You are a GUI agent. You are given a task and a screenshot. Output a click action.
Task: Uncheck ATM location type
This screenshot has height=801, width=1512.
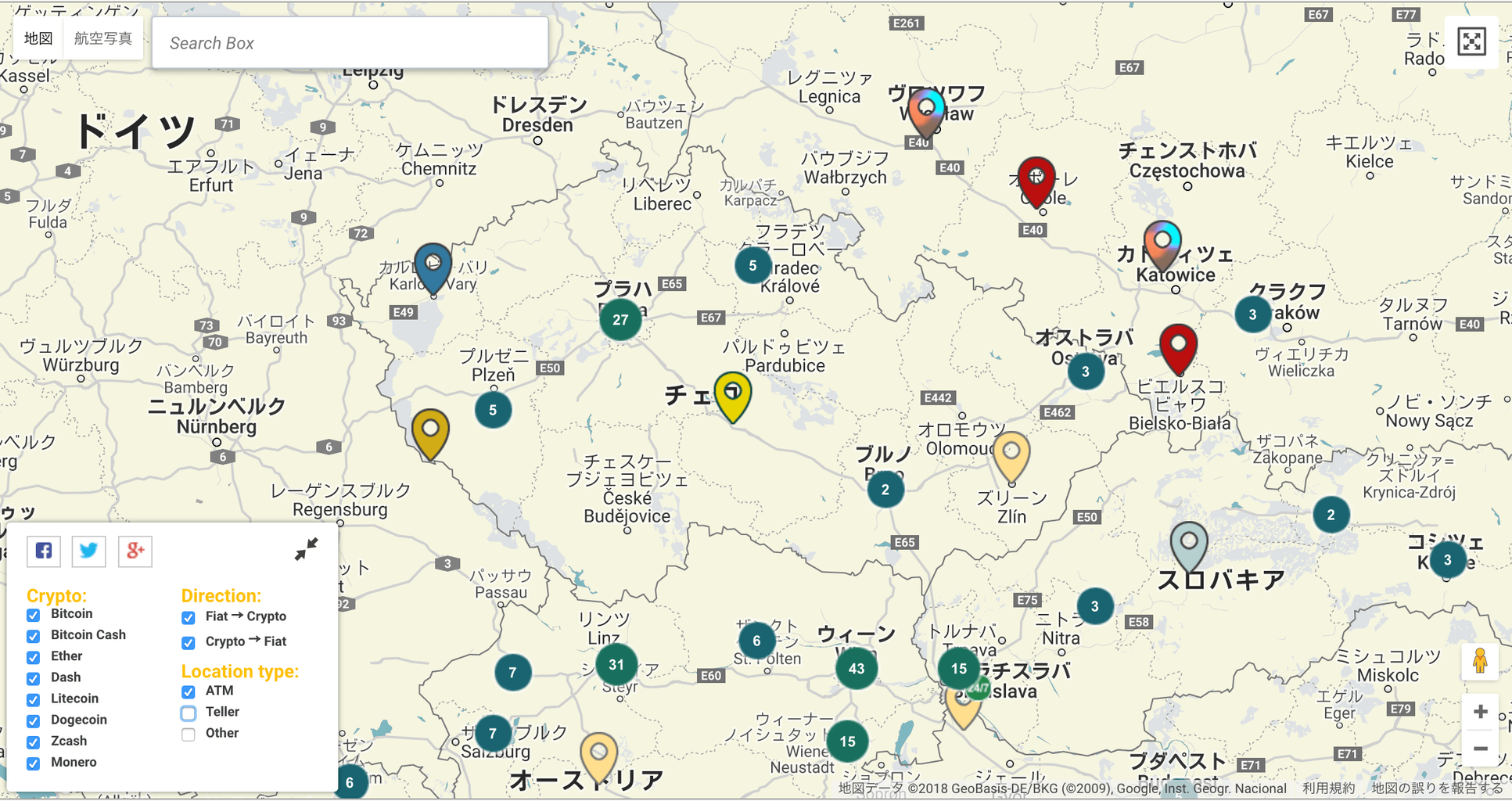[189, 691]
